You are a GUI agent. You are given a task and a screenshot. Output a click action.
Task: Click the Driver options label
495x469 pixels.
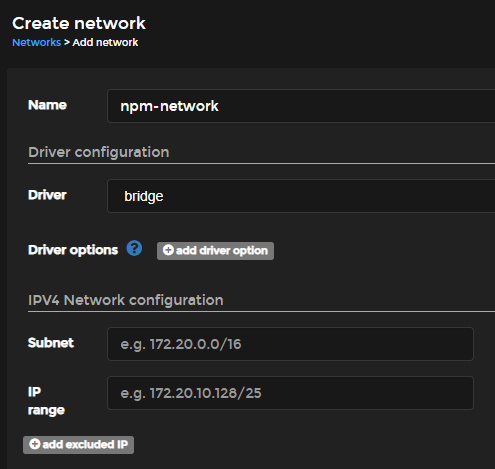pos(73,250)
